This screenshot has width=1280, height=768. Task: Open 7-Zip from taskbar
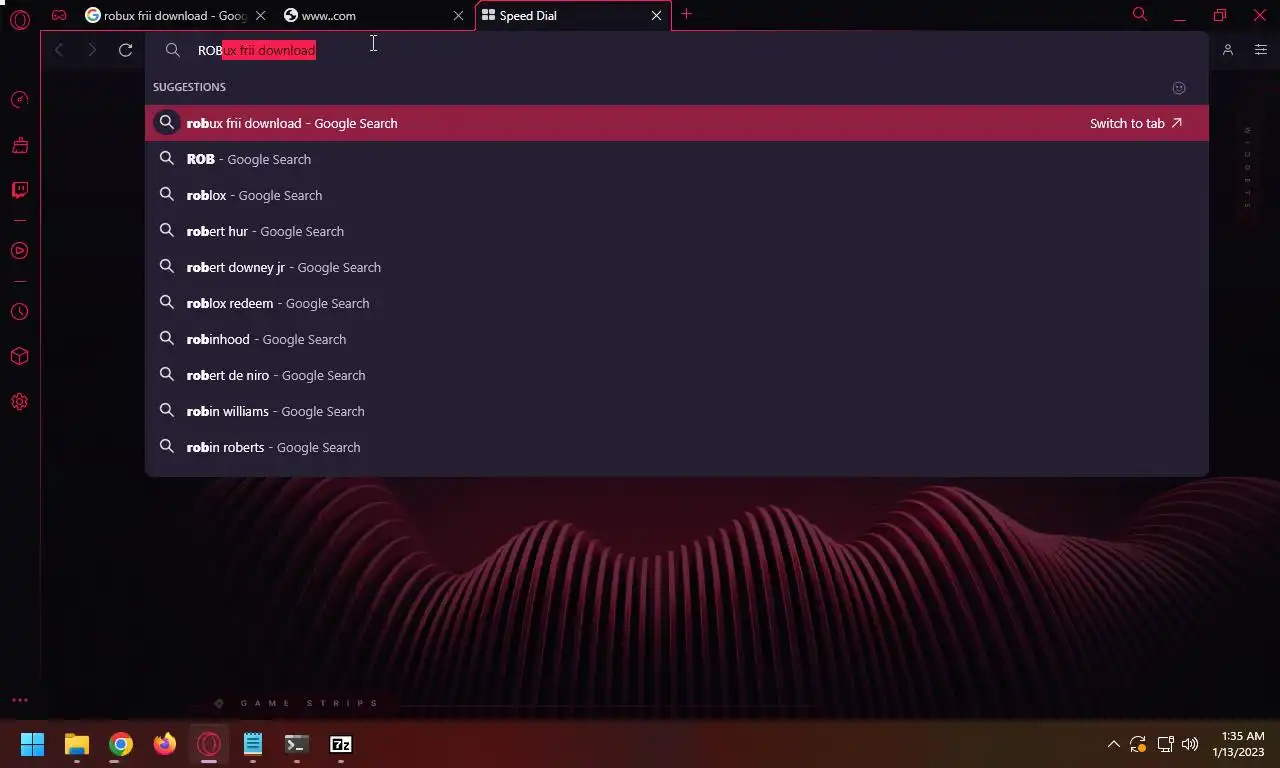[x=341, y=744]
